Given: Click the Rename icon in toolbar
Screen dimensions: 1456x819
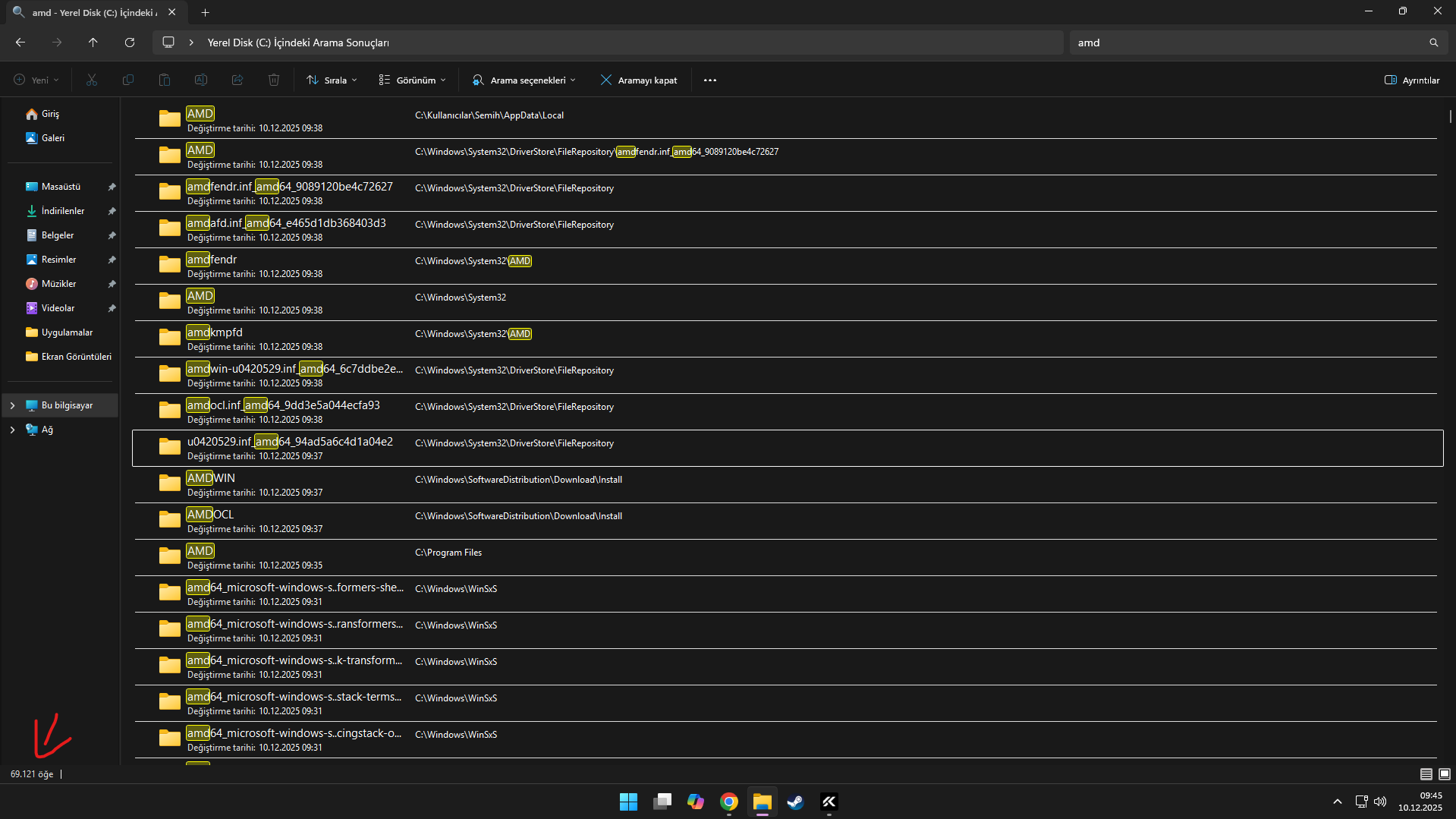Looking at the screenshot, I should coord(201,80).
